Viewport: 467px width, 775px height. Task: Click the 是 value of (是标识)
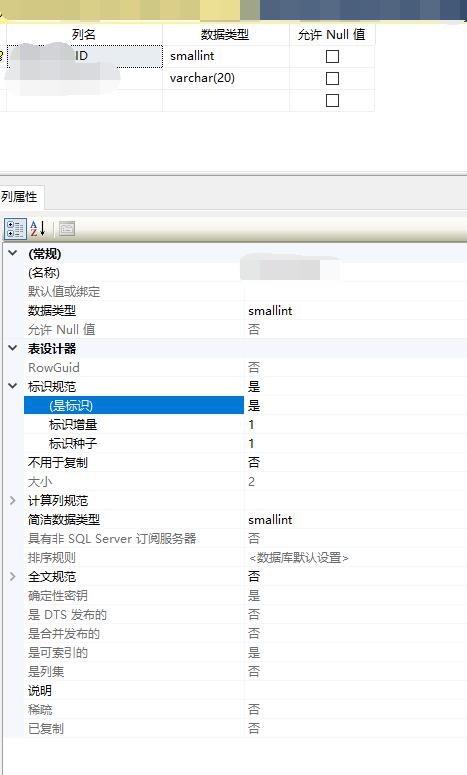point(254,405)
